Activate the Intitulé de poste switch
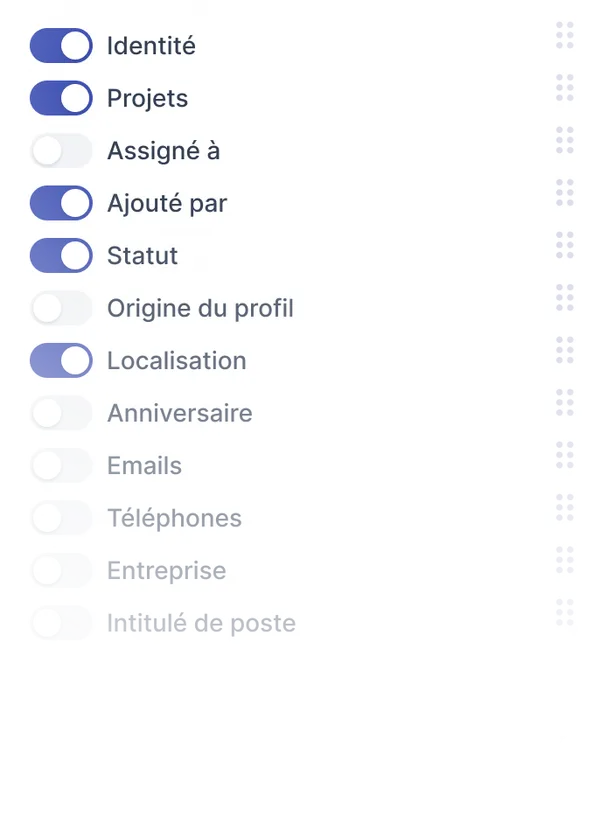600x817 pixels. (61, 623)
